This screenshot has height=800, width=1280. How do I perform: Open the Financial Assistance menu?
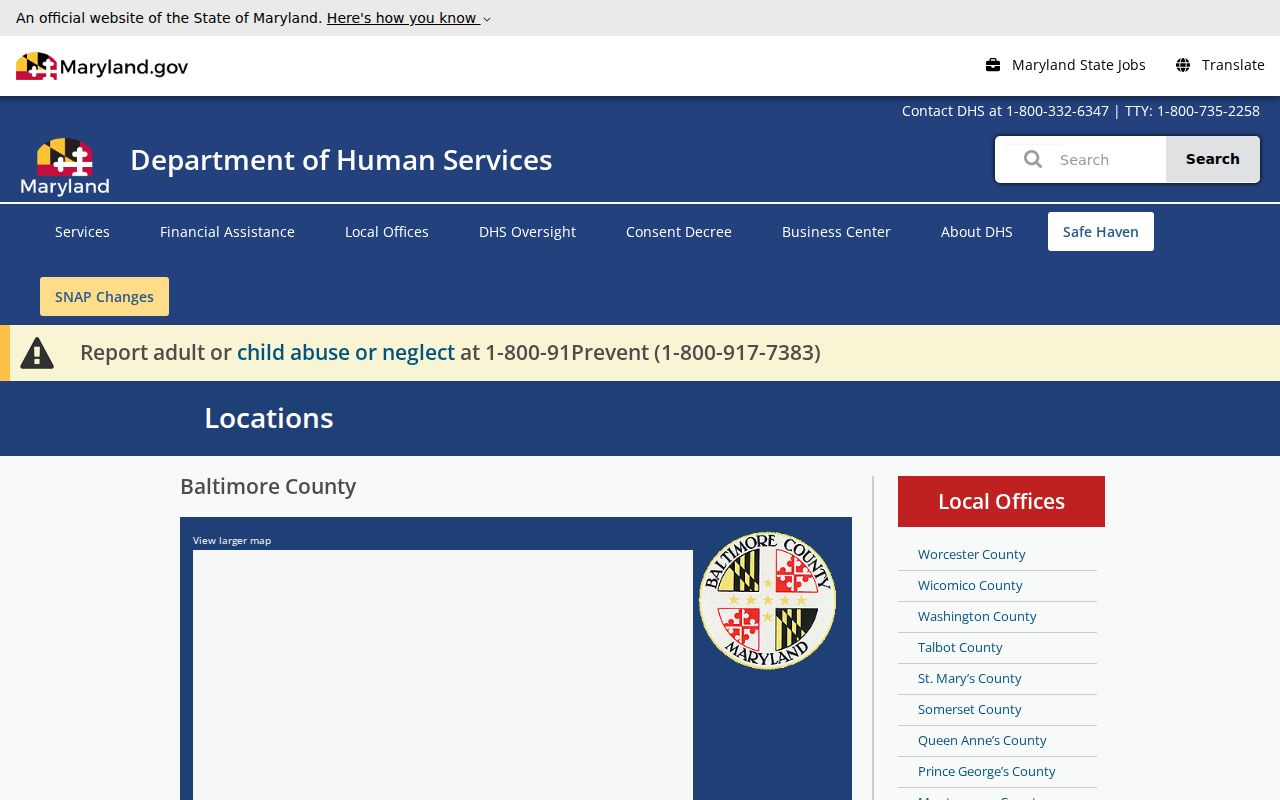pyautogui.click(x=227, y=232)
